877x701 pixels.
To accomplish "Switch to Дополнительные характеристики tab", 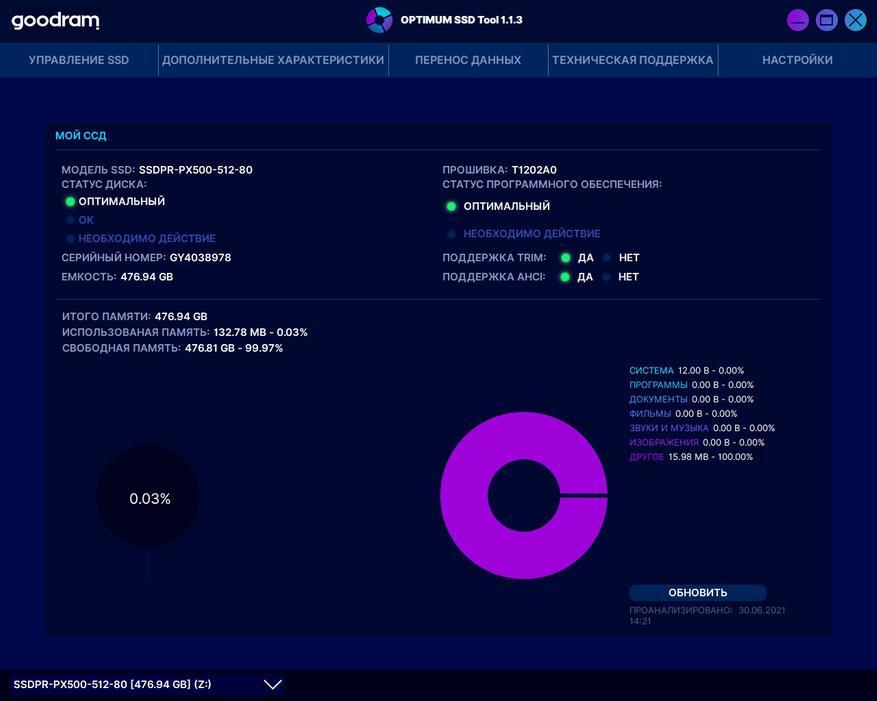I will click(x=273, y=60).
